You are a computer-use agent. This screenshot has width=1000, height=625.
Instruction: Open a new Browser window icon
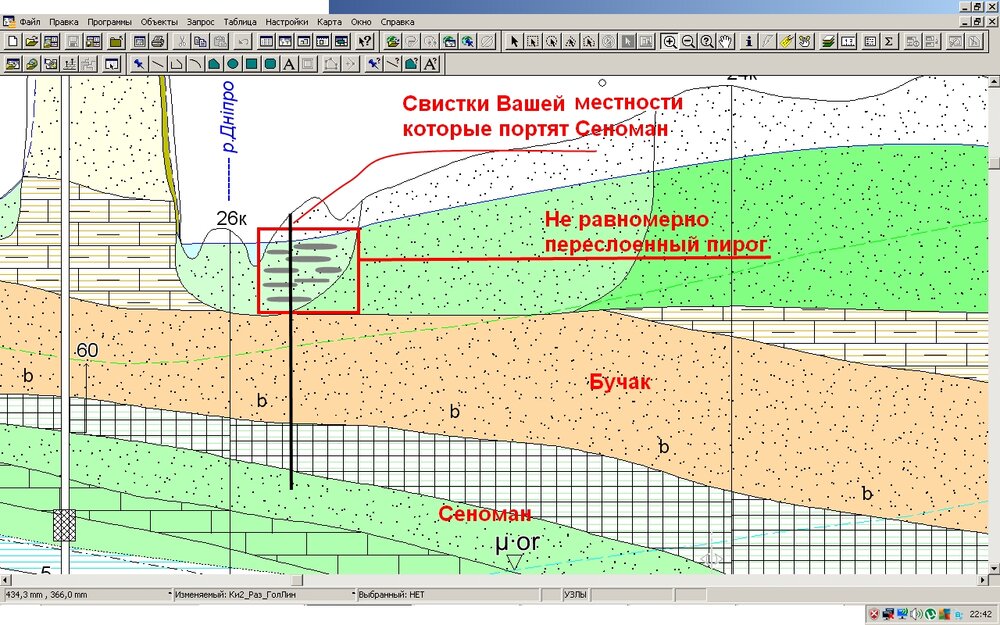(x=266, y=42)
